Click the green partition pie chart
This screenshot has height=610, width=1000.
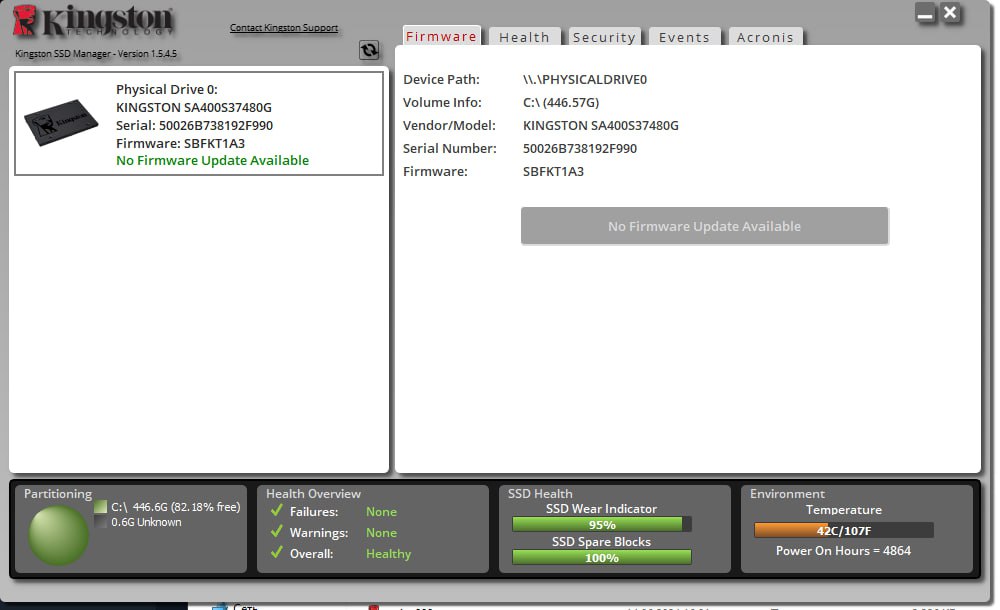coord(58,535)
